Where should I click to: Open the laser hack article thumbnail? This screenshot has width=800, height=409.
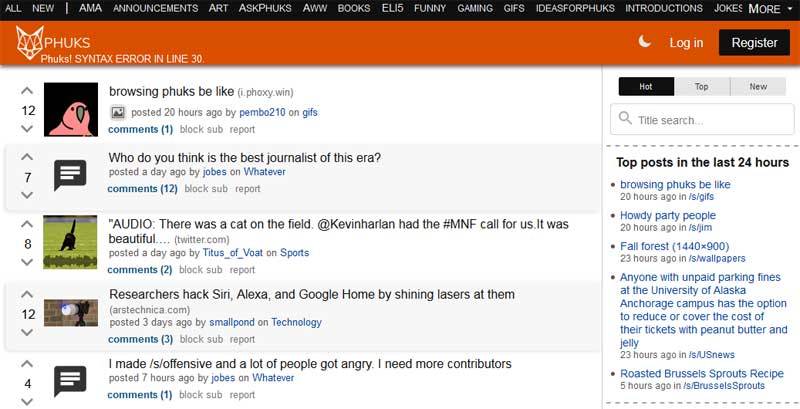click(71, 312)
